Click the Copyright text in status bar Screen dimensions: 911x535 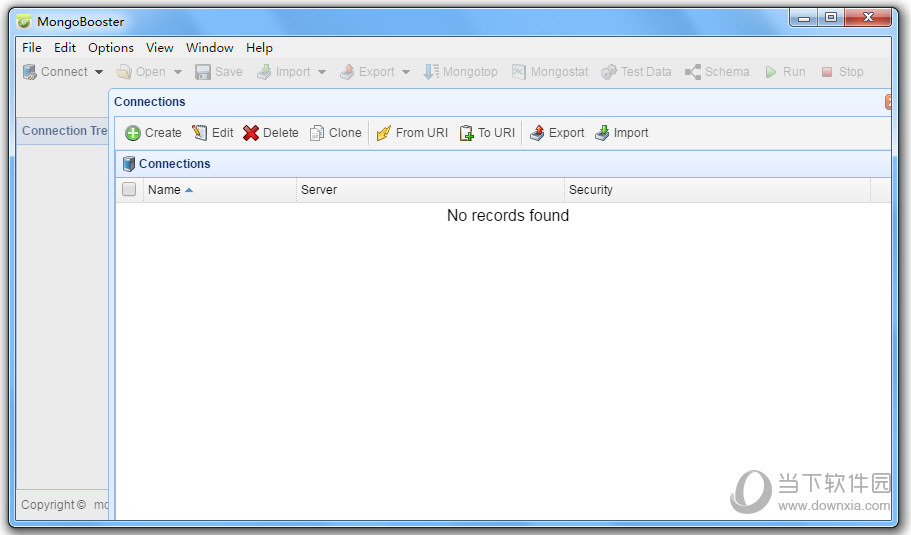[x=53, y=505]
